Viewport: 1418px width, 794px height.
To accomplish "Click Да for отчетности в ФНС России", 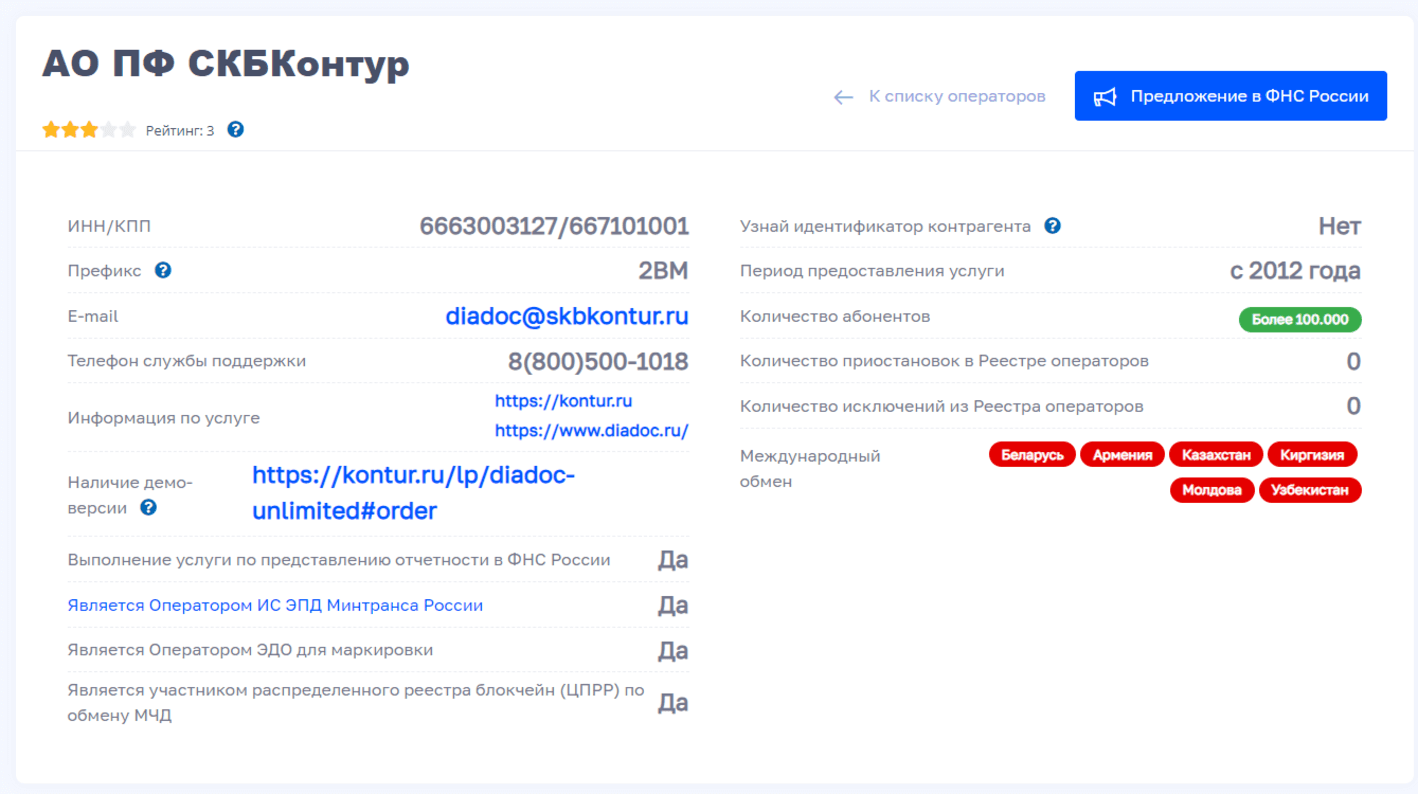I will 673,560.
